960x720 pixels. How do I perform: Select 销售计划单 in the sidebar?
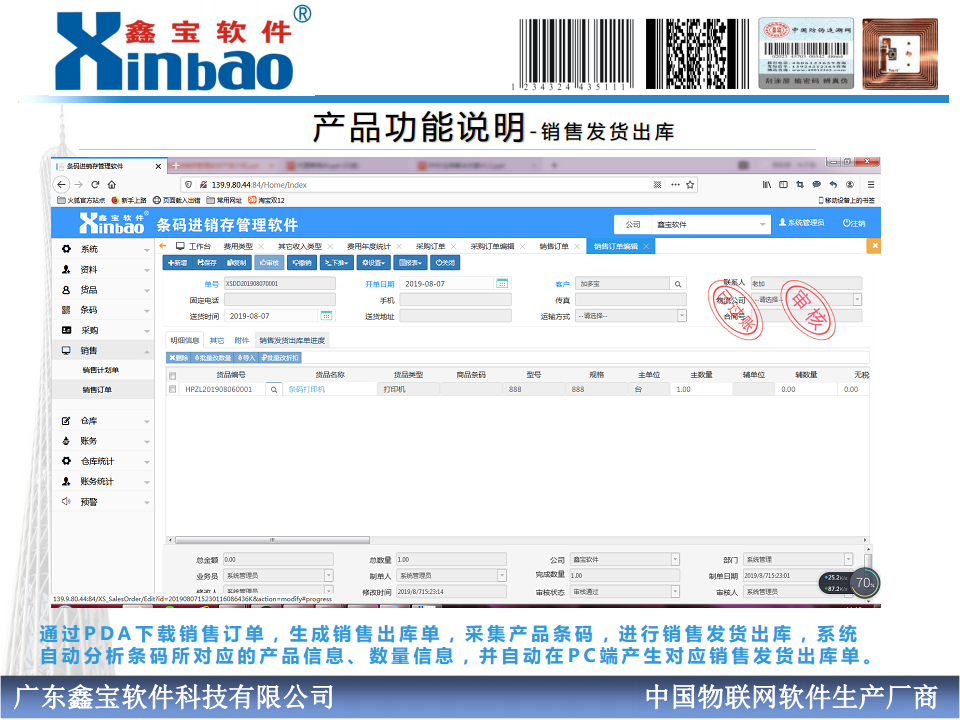100,370
